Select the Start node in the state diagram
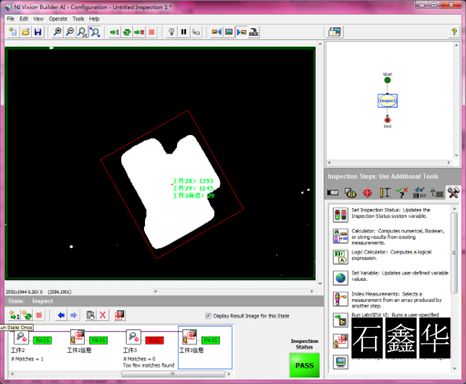 [x=387, y=80]
